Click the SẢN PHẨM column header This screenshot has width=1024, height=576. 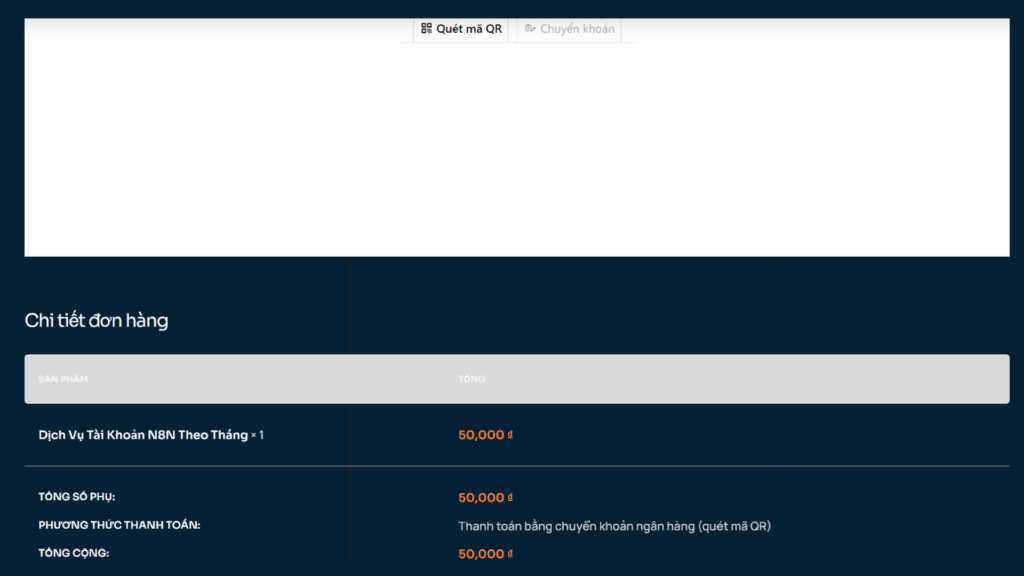[63, 379]
